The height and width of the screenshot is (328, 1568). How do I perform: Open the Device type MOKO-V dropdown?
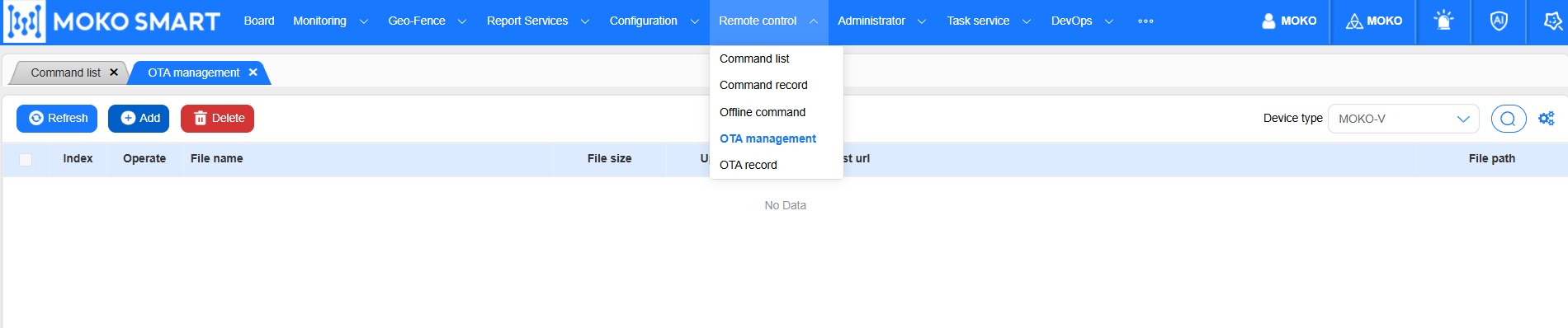(1403, 119)
